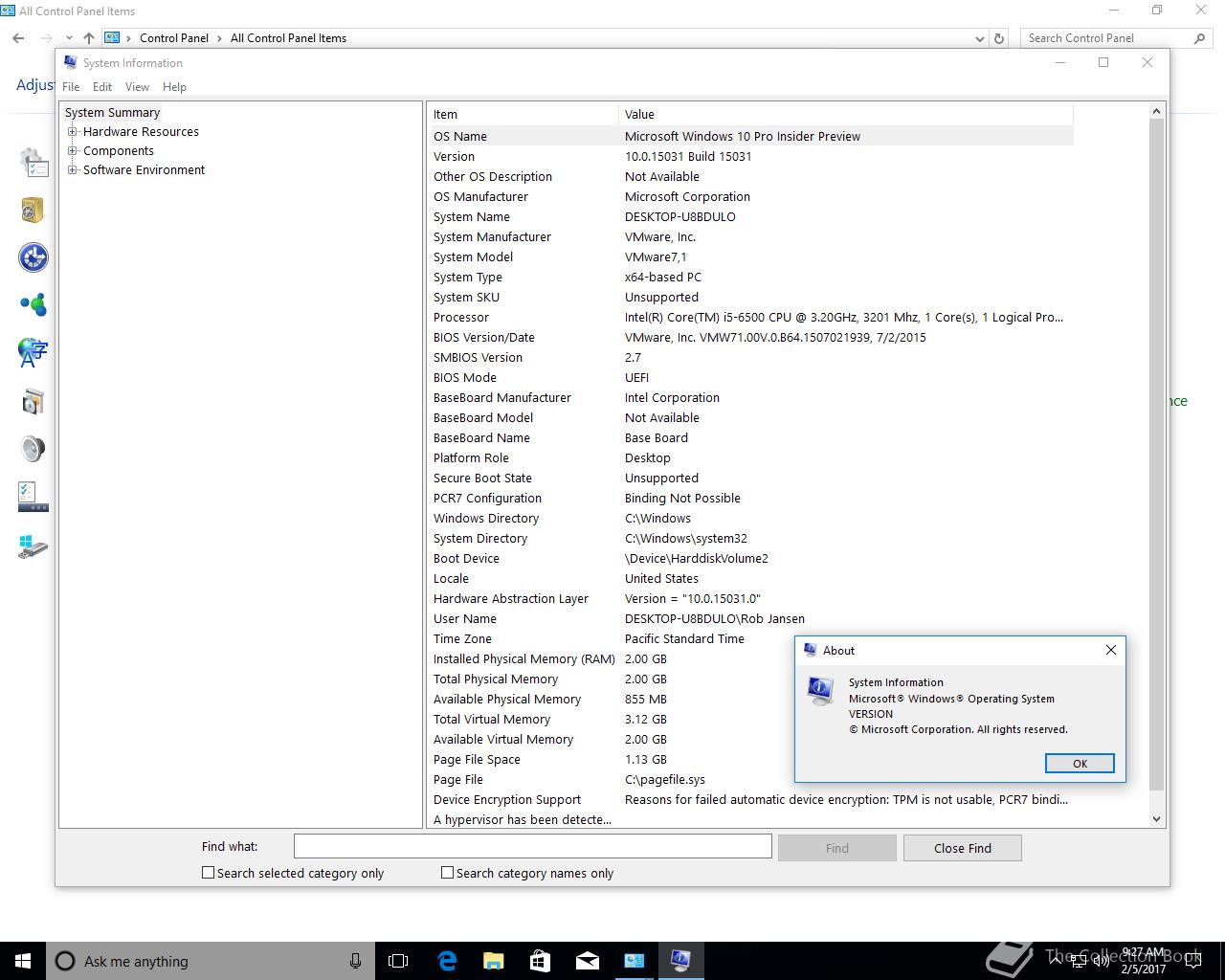Screen dimensions: 1225x980
Task: Select the Processor row
Action: click(750, 317)
